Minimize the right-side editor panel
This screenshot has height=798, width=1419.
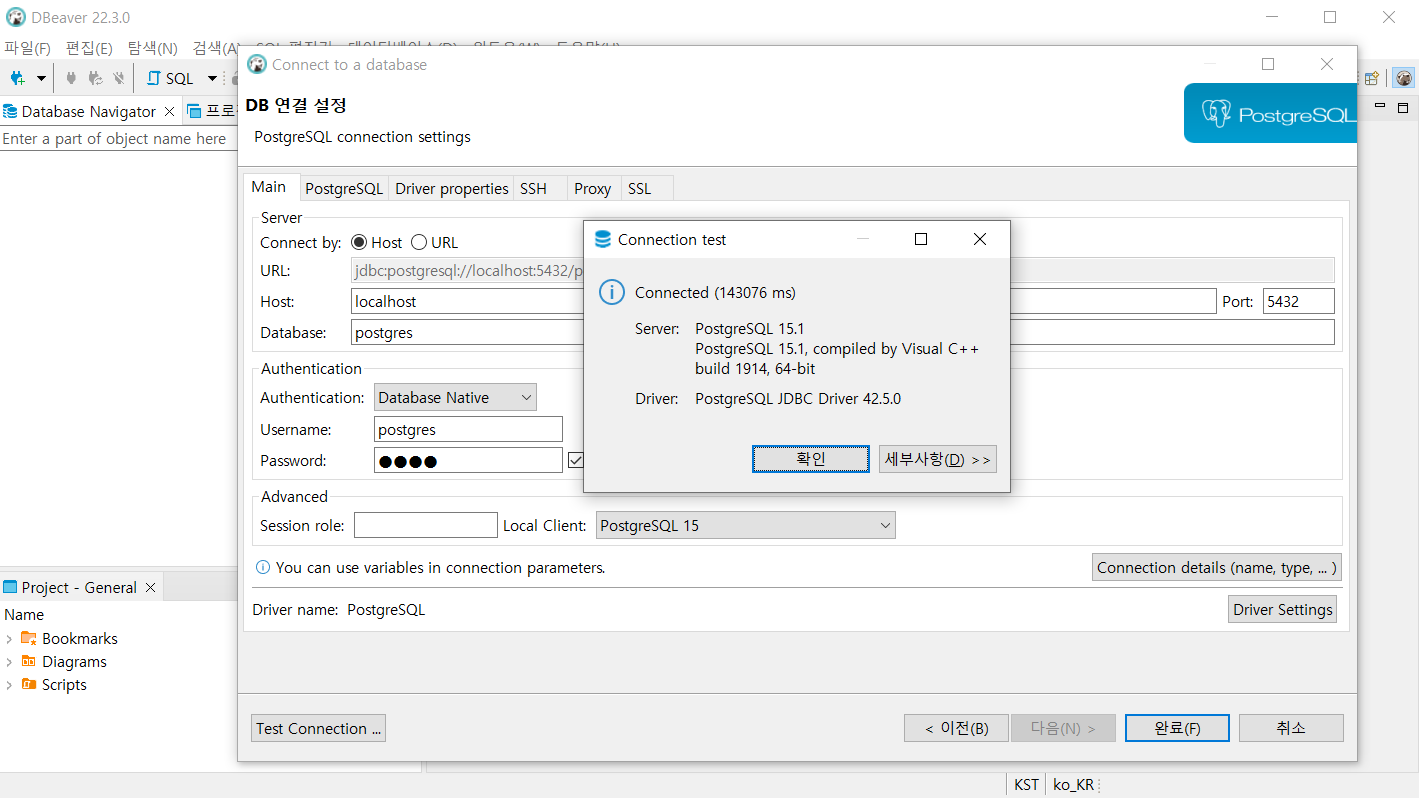1380,106
